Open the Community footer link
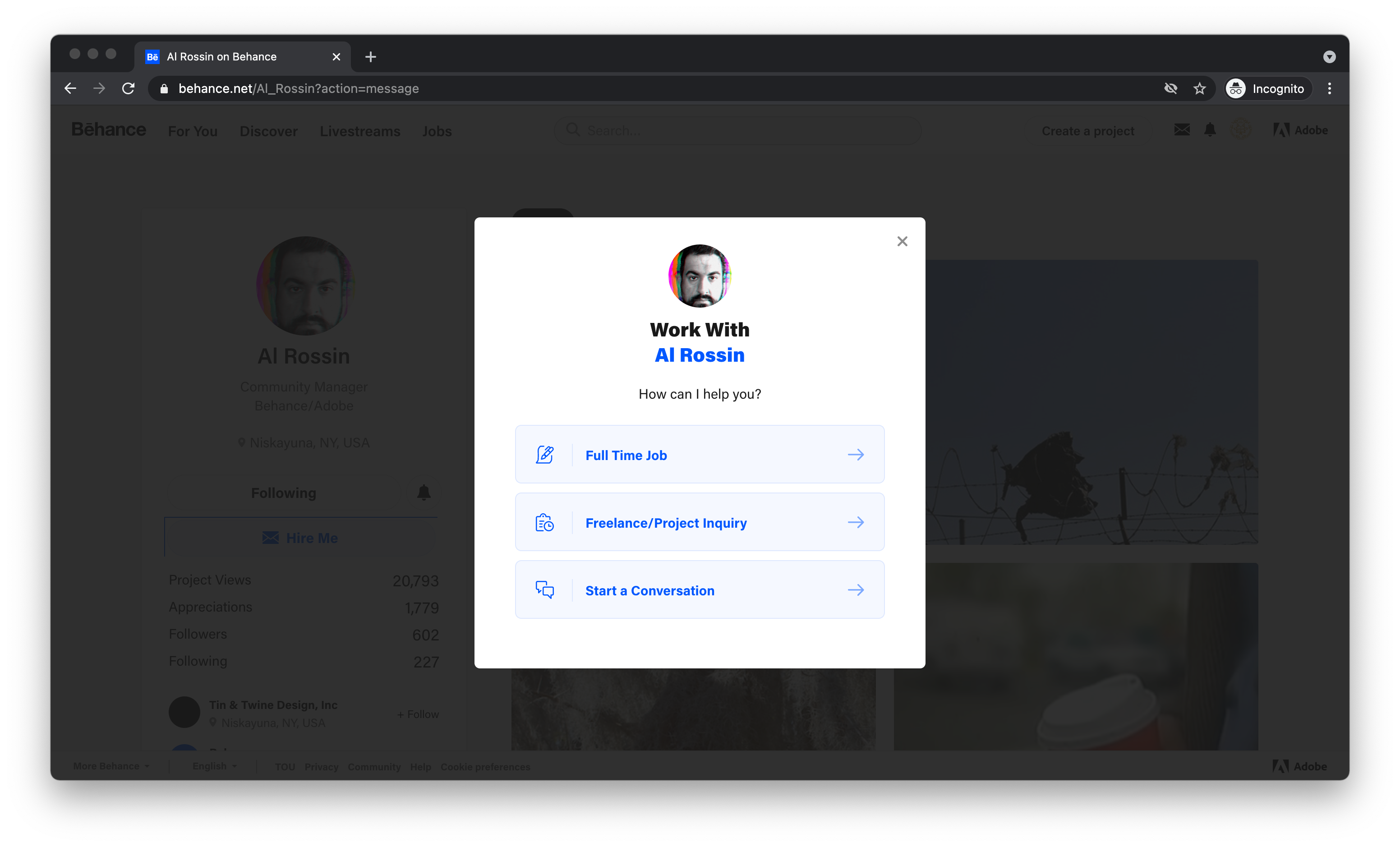Screen dimensions: 1400x847 (x=374, y=767)
